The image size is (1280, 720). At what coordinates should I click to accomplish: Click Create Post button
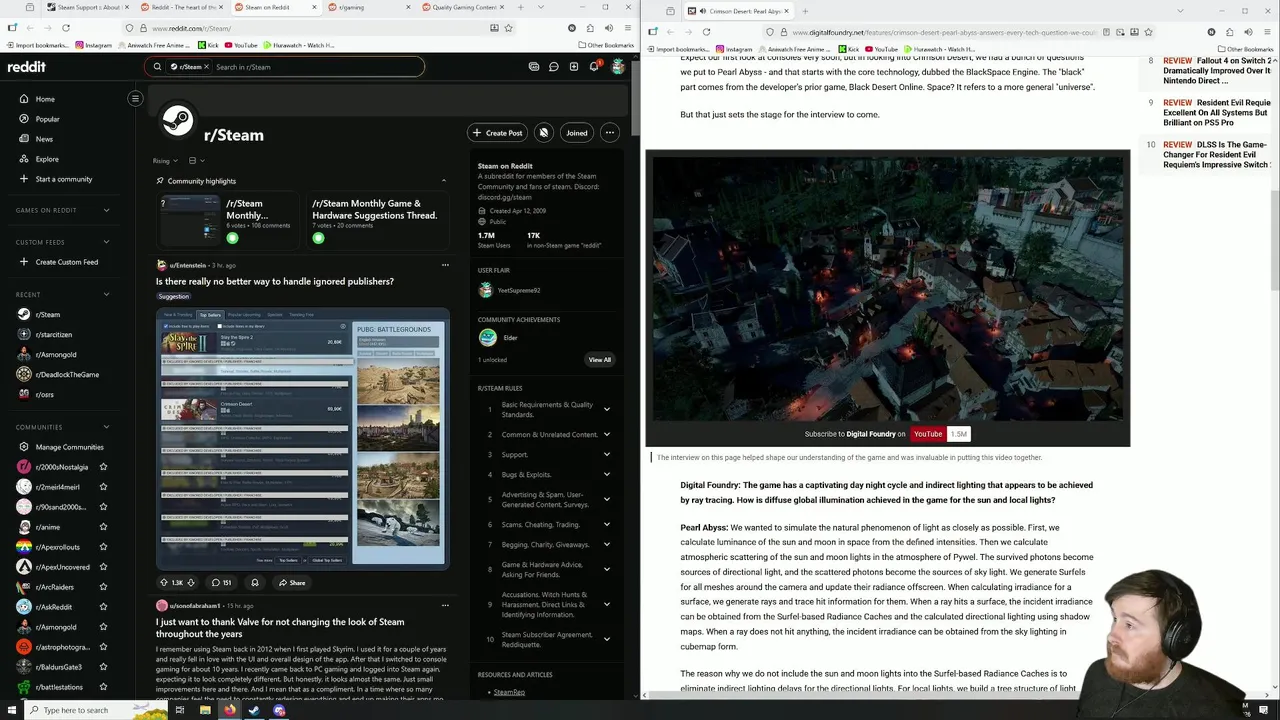tap(498, 133)
